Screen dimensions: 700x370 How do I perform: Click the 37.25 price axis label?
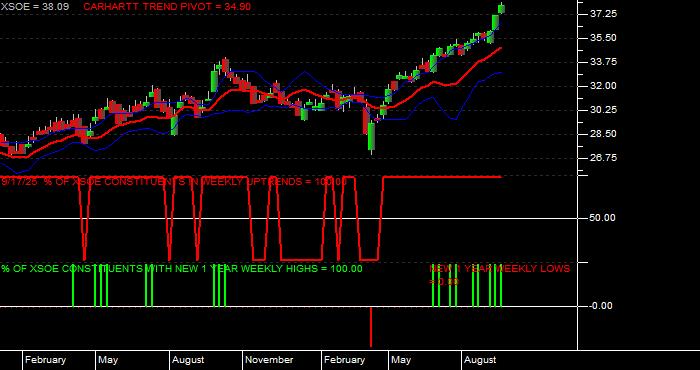[x=604, y=14]
